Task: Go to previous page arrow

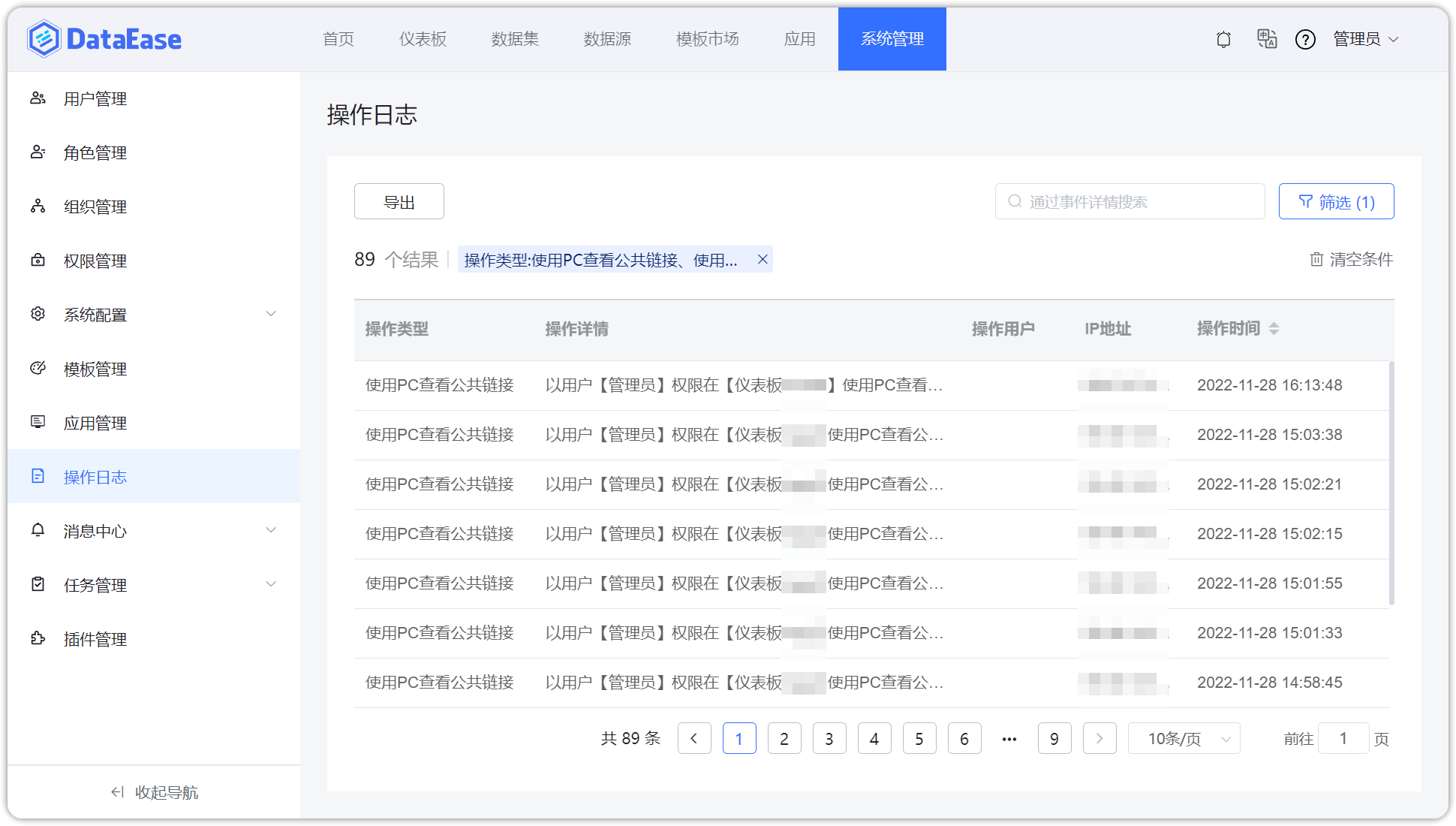Action: click(694, 739)
